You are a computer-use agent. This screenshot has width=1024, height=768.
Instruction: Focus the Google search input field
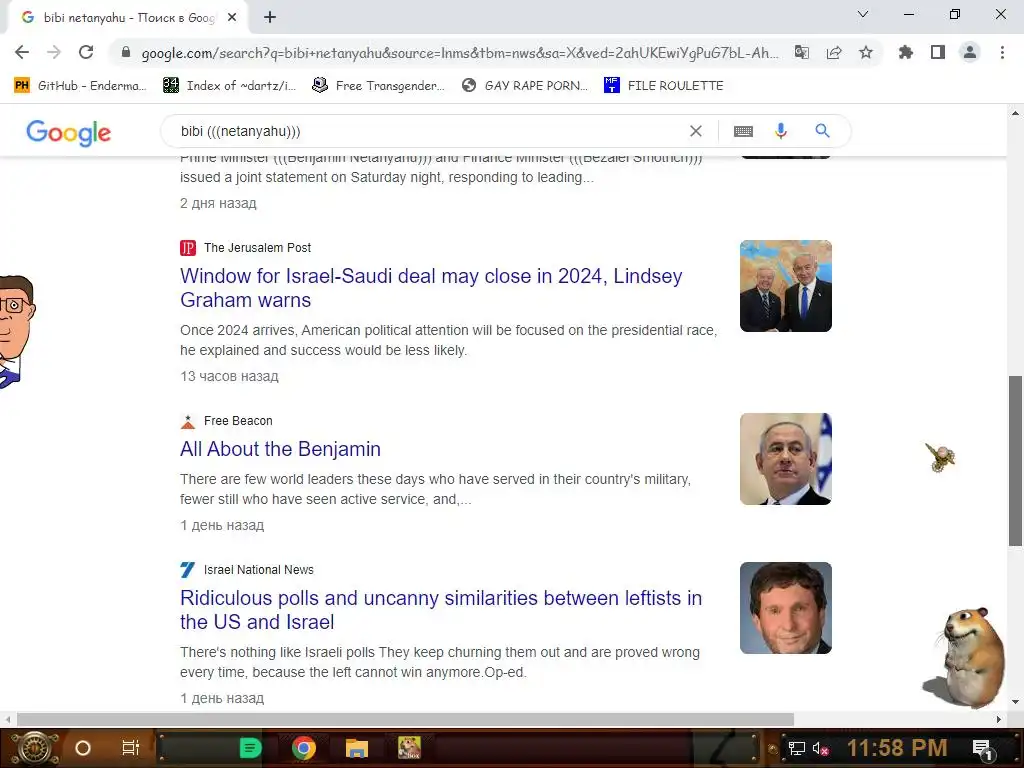(431, 131)
